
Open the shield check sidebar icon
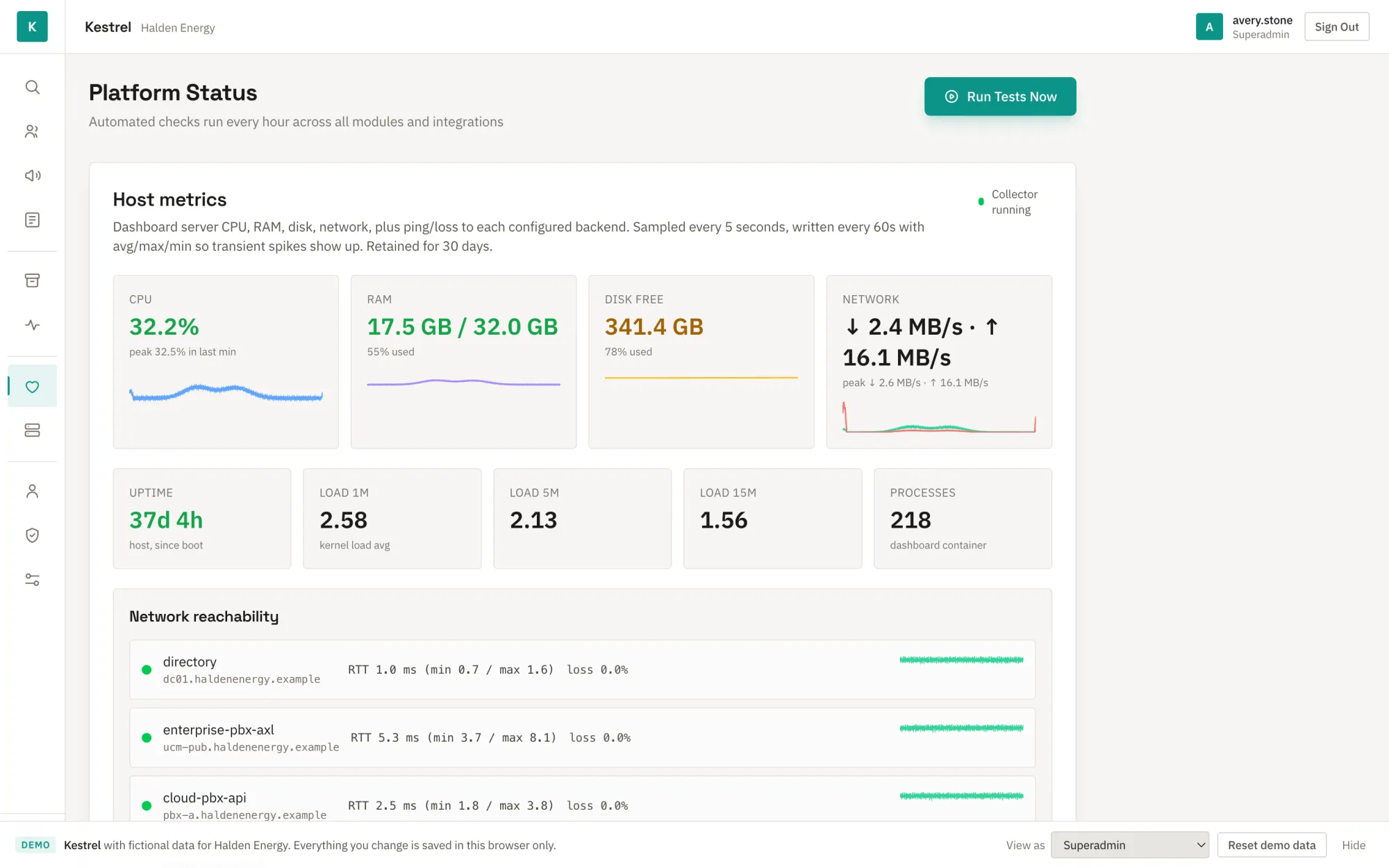pos(32,535)
